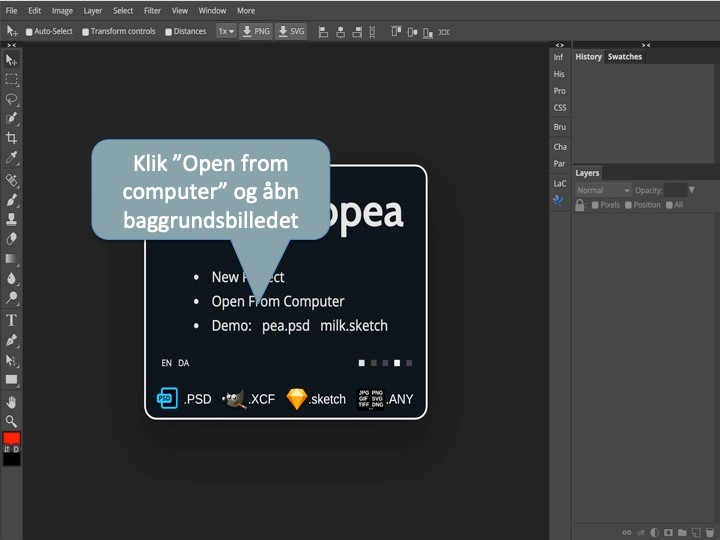720x540 pixels.
Task: Open the Image menu
Action: click(62, 10)
